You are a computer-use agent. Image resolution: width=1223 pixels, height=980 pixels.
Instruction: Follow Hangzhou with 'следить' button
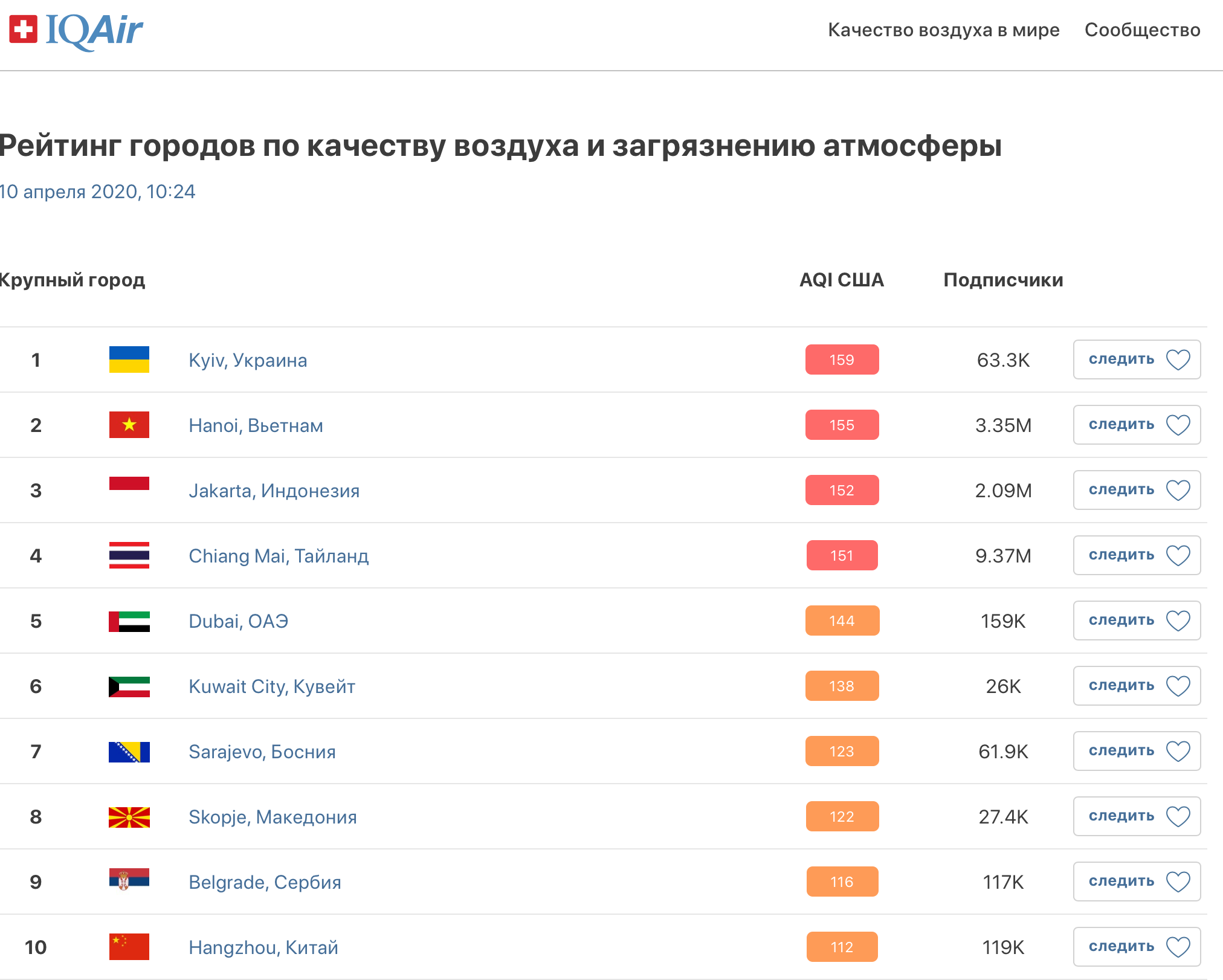tap(1121, 947)
